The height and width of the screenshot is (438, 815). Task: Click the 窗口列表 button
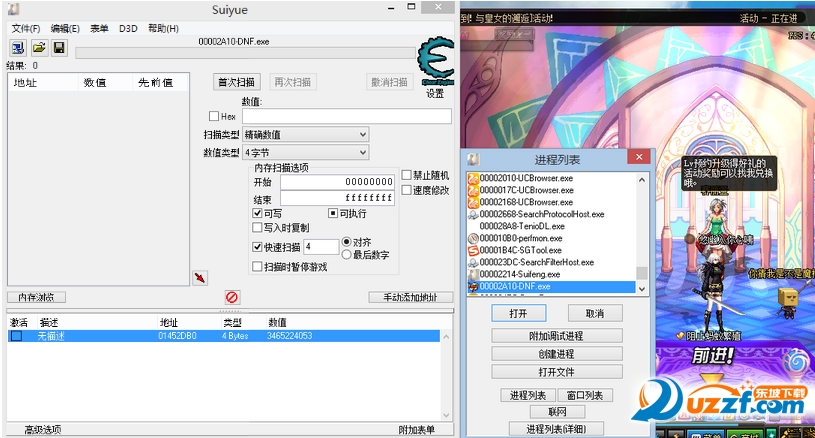pos(585,395)
